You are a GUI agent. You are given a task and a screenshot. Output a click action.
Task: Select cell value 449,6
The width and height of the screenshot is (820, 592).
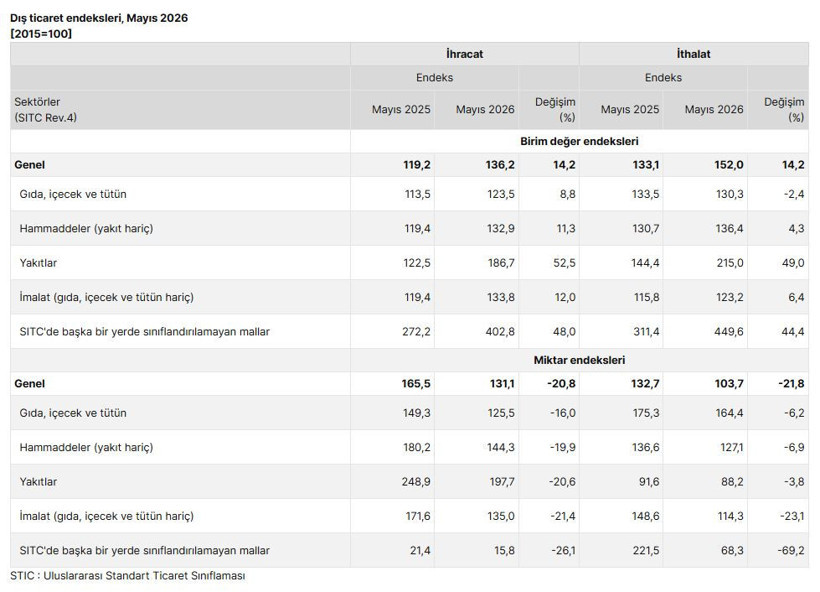[x=728, y=332]
